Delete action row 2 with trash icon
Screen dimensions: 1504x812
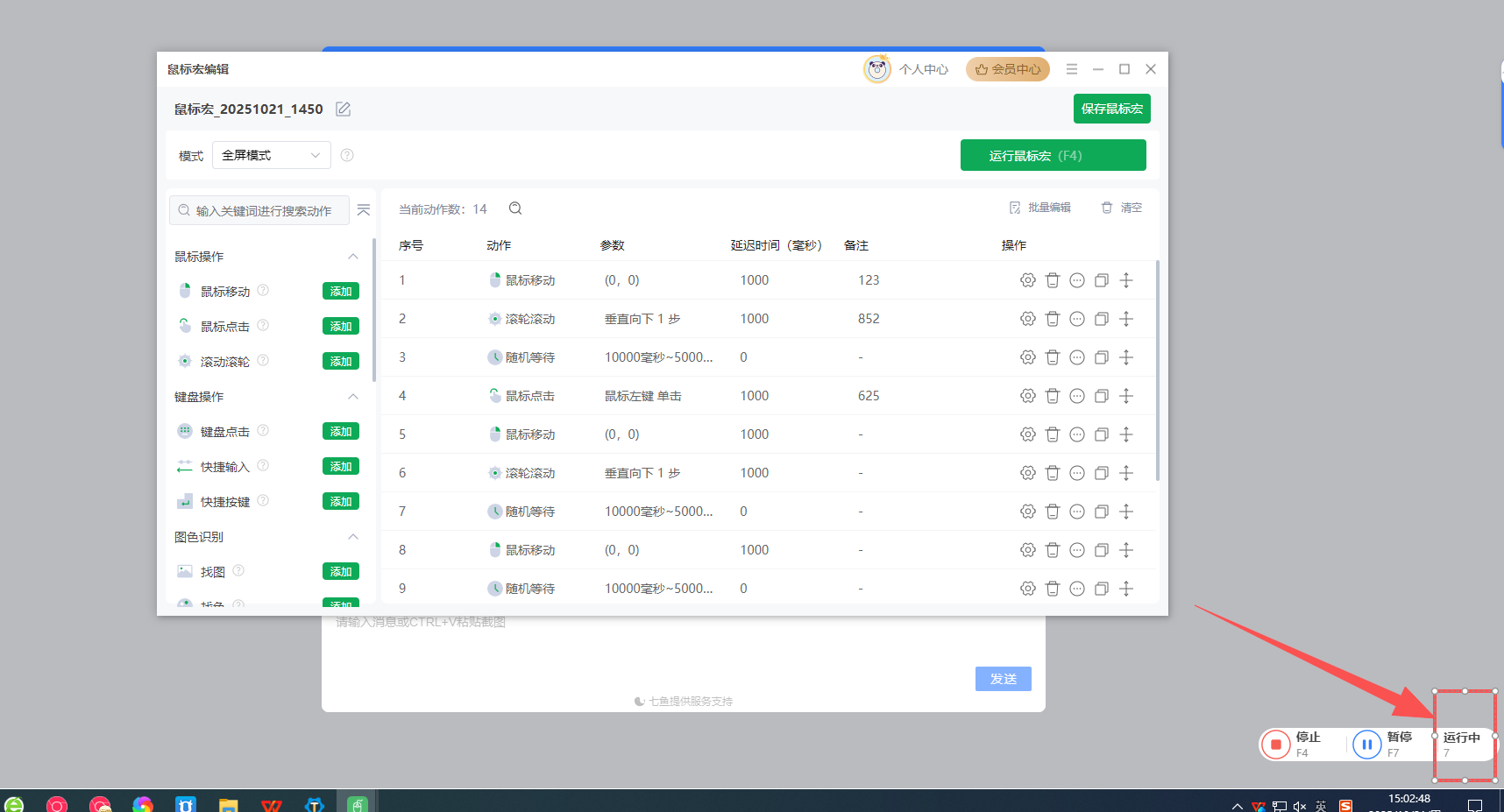point(1052,319)
